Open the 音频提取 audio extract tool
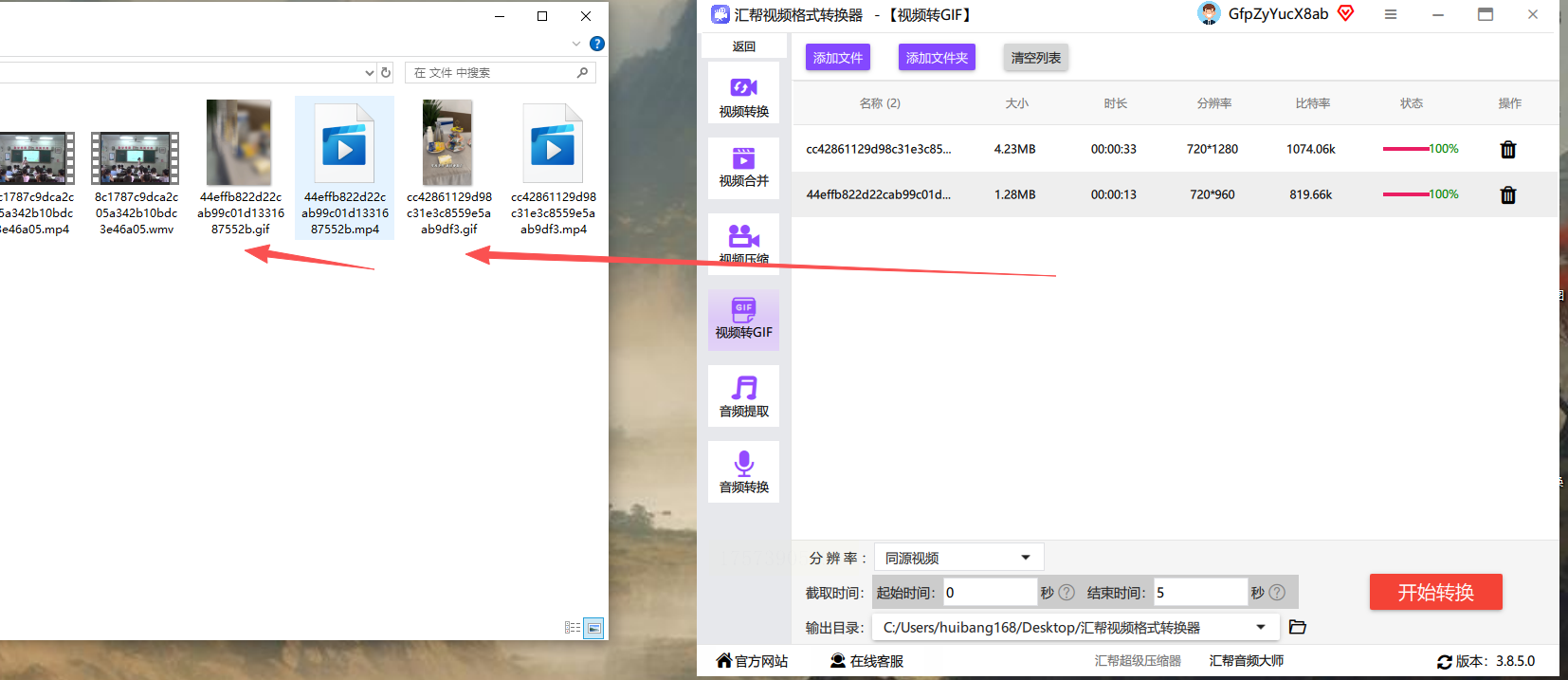Screen dimensions: 1568x680 pos(743,395)
